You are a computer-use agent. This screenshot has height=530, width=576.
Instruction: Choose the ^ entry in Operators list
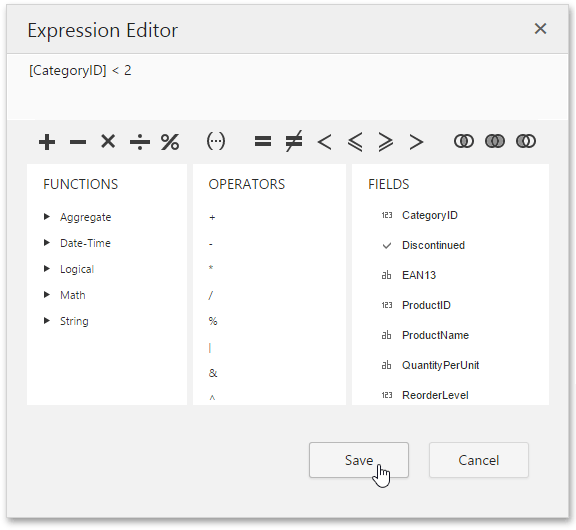(212, 398)
